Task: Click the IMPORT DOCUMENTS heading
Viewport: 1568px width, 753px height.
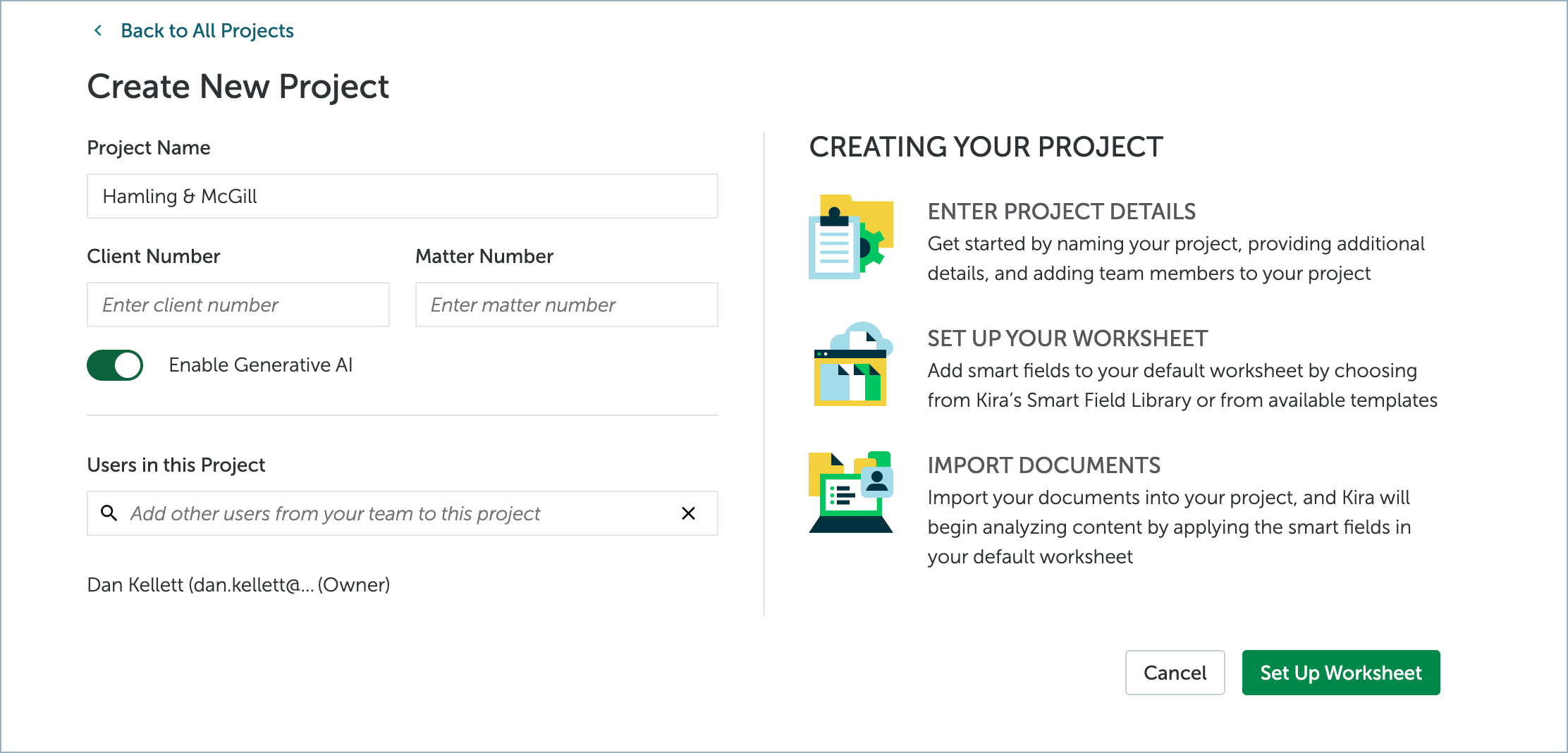Action: tap(1043, 465)
